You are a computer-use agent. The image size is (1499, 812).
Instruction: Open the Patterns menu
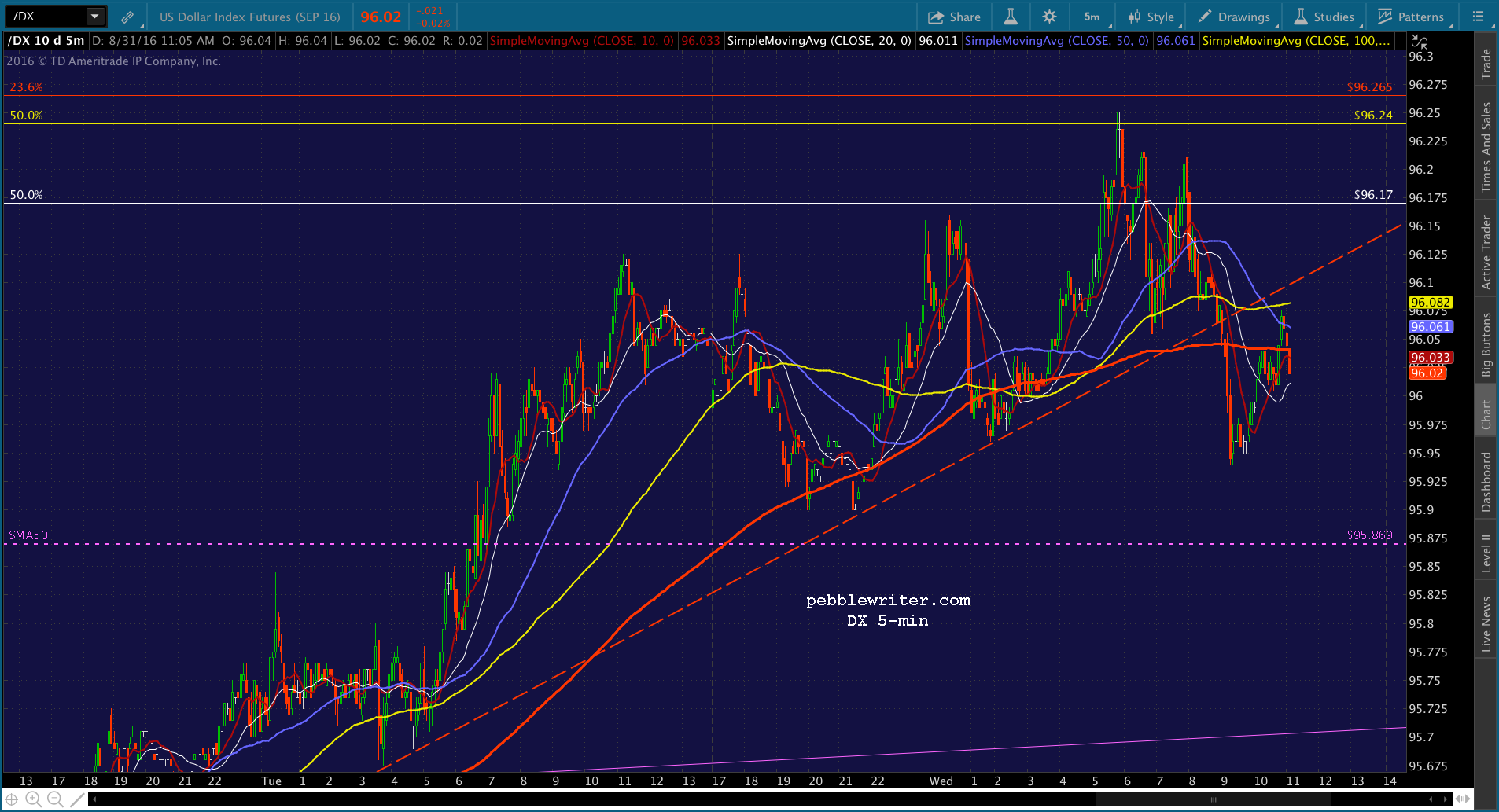[1412, 17]
